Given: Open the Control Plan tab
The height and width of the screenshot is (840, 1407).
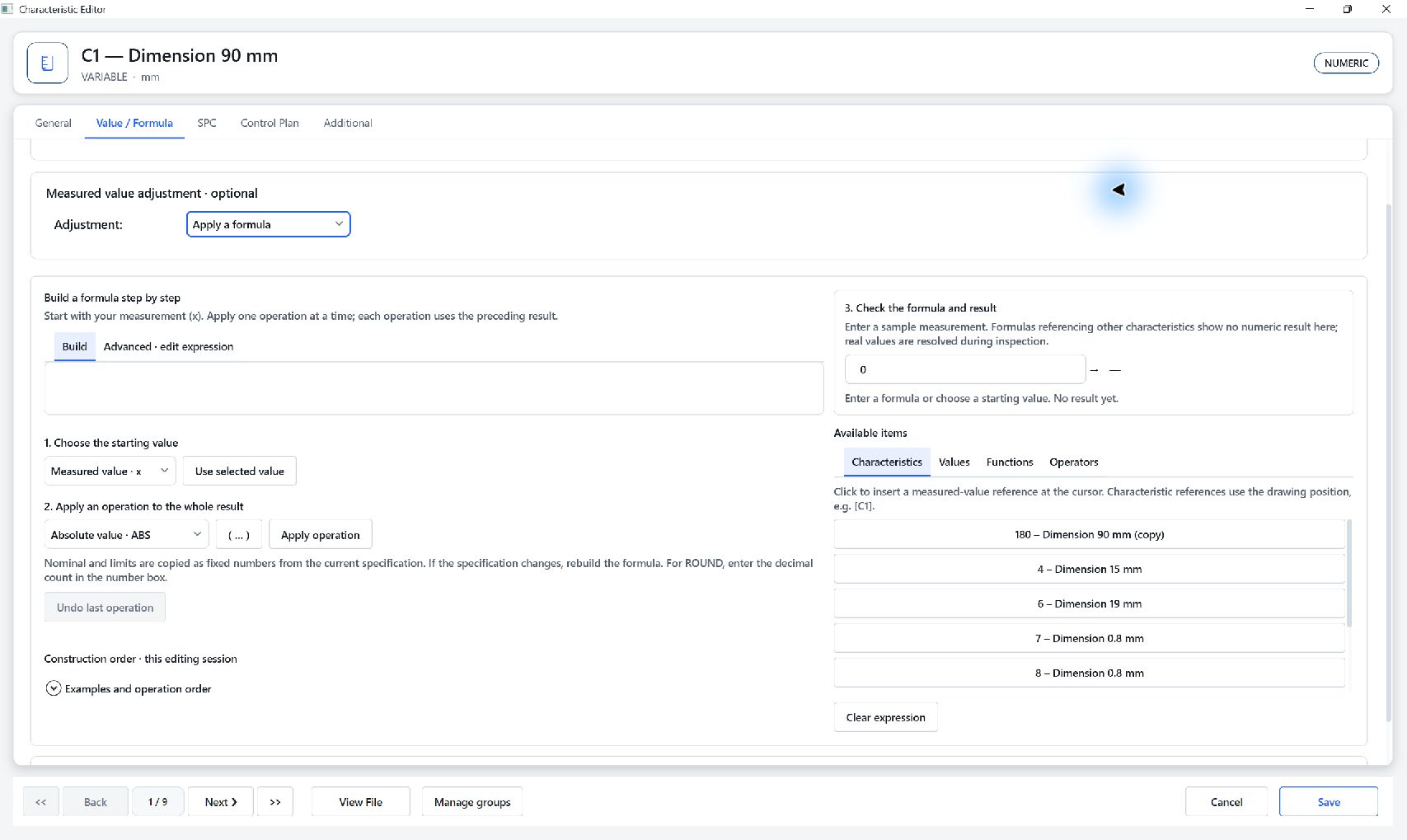Looking at the screenshot, I should tap(270, 123).
